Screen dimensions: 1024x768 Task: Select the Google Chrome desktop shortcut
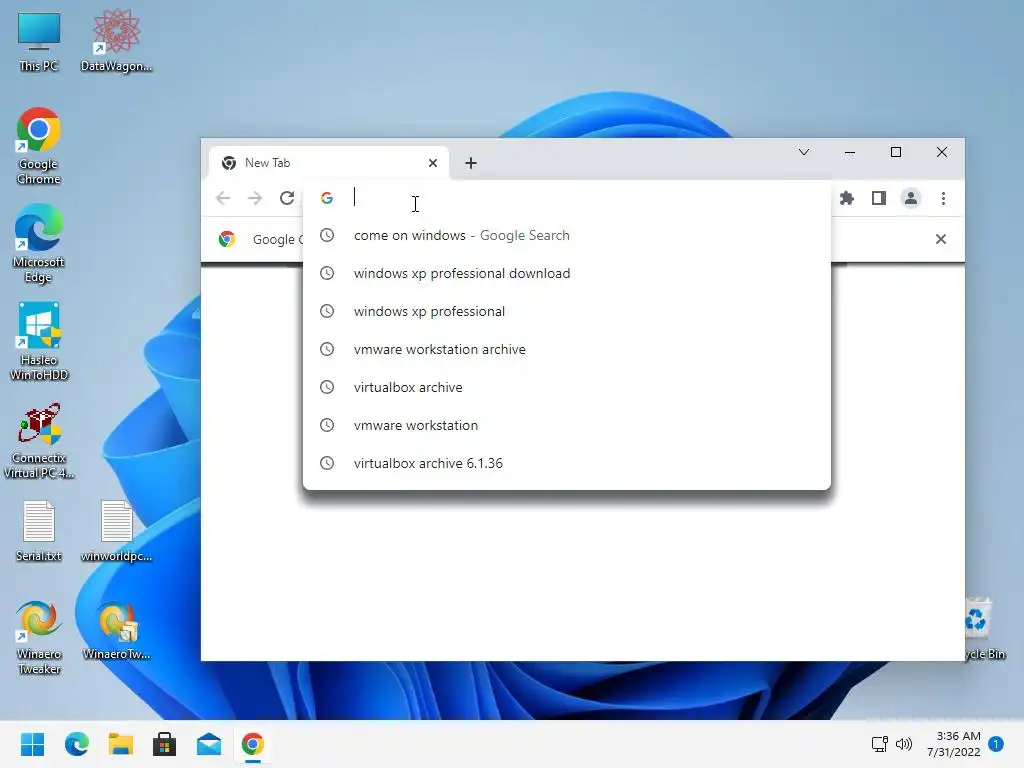(x=39, y=146)
